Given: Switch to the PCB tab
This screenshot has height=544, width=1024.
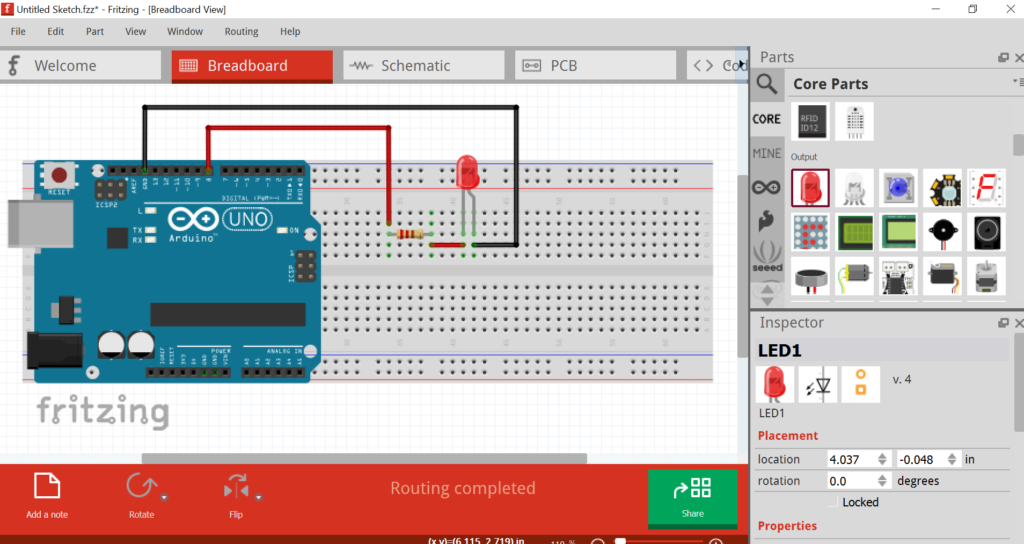Looking at the screenshot, I should tap(596, 66).
